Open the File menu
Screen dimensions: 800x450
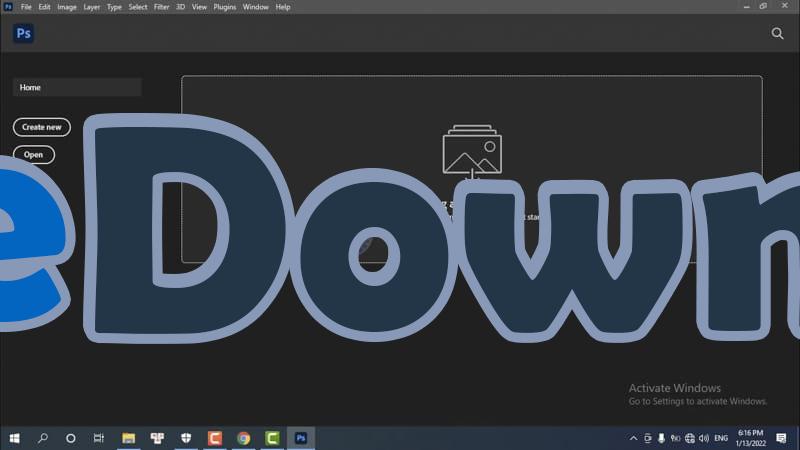pyautogui.click(x=26, y=7)
